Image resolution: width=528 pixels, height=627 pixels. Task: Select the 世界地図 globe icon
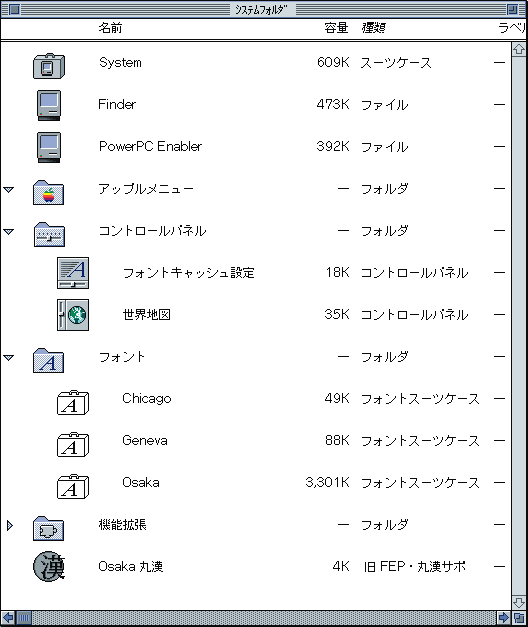pyautogui.click(x=73, y=315)
